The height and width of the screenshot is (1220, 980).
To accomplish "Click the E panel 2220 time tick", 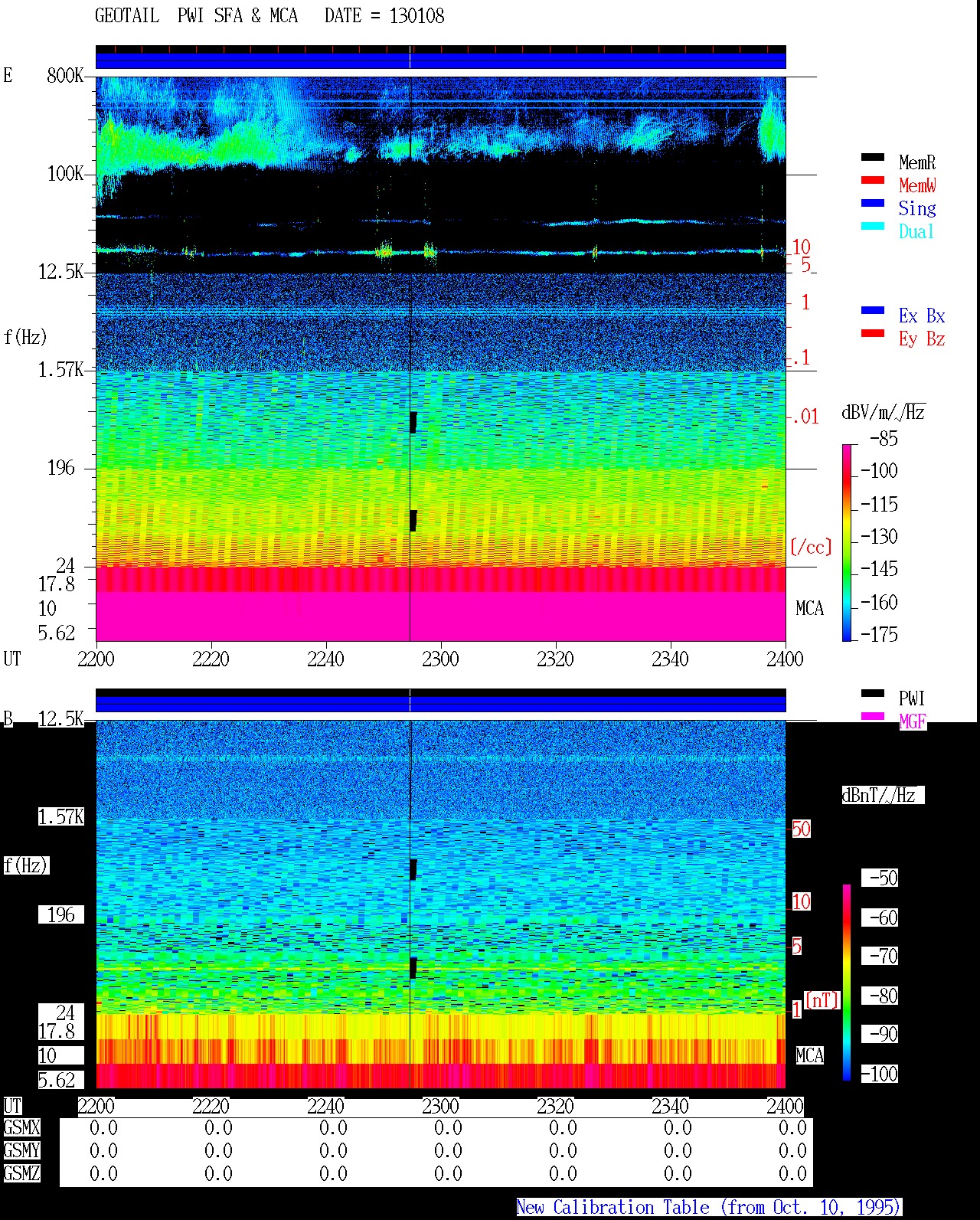I will 211,659.
